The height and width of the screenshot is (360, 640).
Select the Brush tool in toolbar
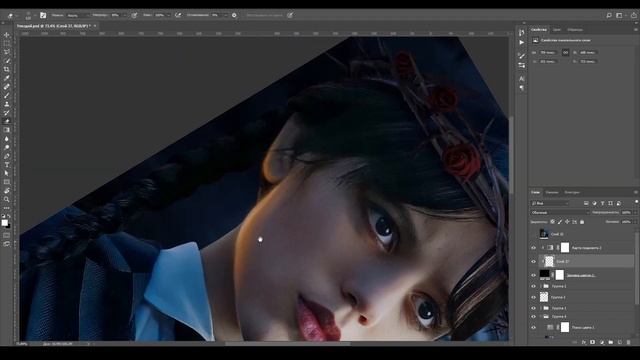[7, 96]
